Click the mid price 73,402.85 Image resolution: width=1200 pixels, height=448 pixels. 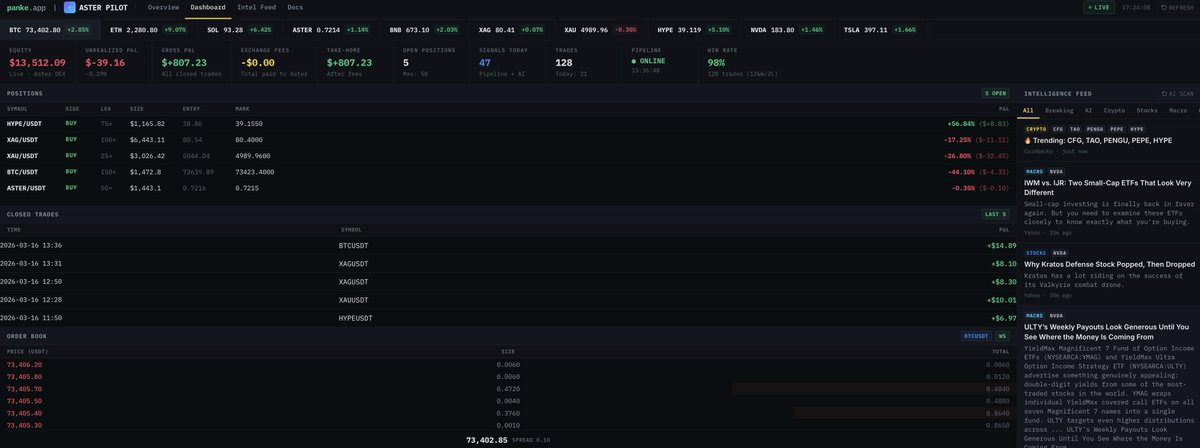(x=487, y=439)
